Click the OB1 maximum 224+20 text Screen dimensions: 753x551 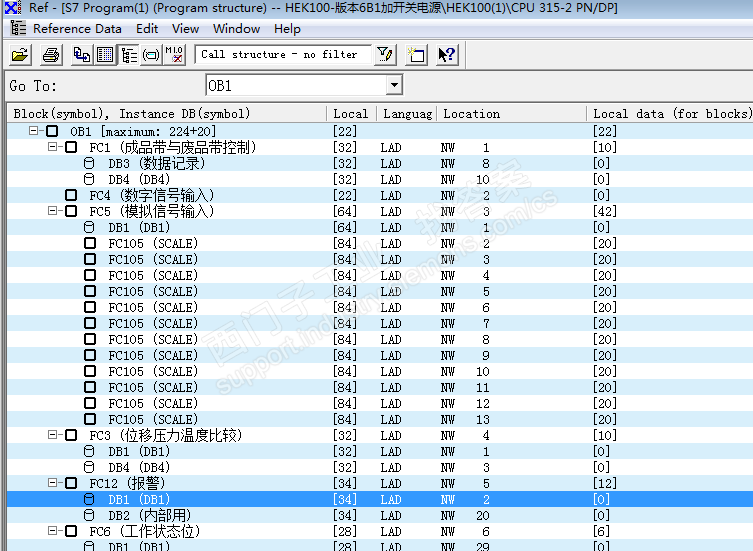143,132
